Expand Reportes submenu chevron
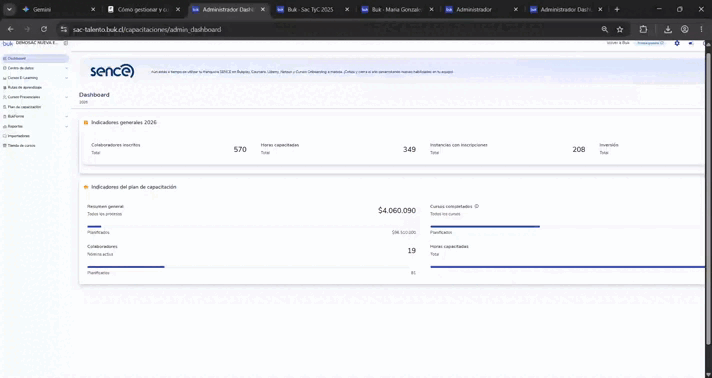This screenshot has width=712, height=378. (66, 126)
